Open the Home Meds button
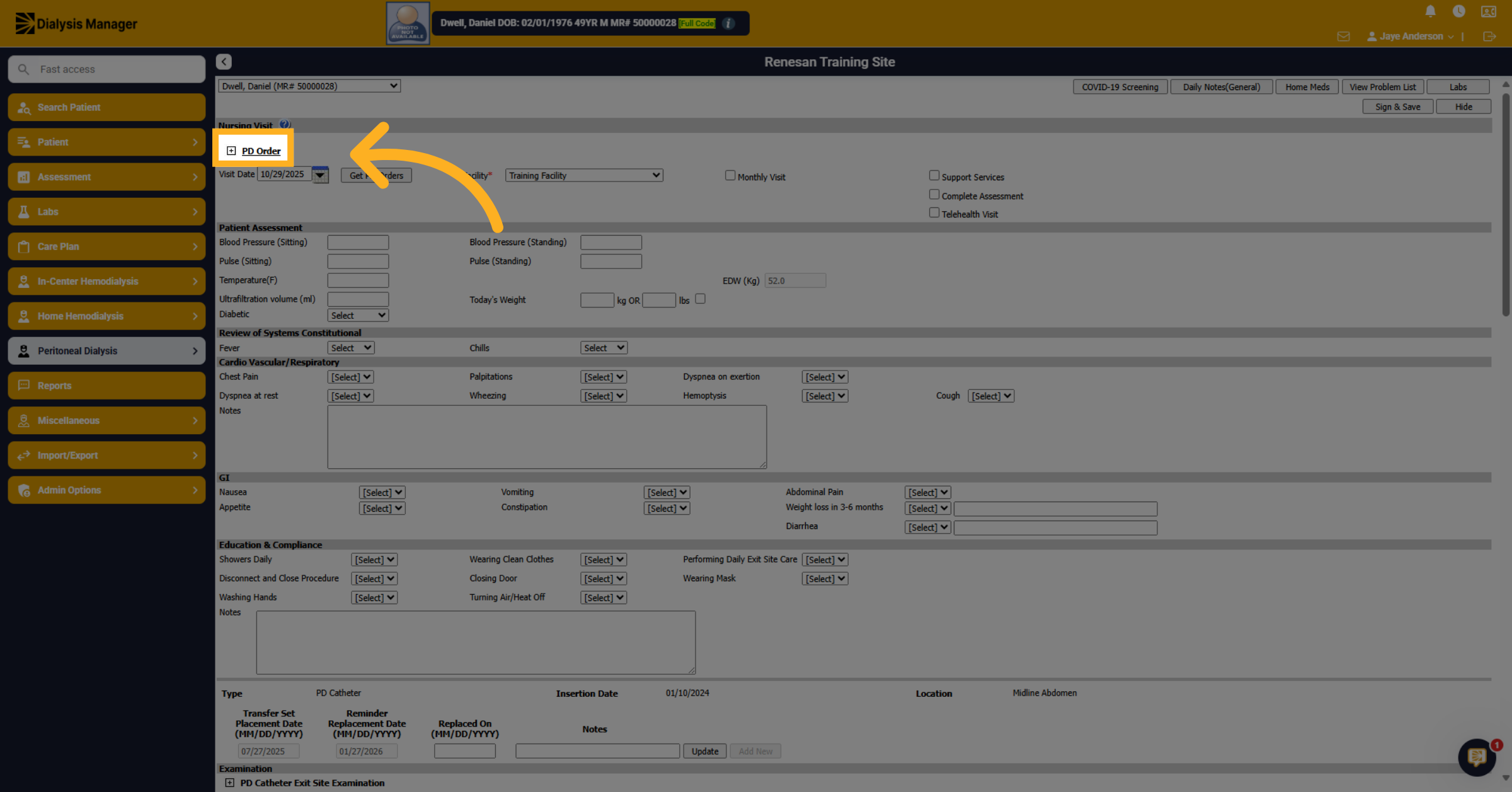 click(1307, 87)
